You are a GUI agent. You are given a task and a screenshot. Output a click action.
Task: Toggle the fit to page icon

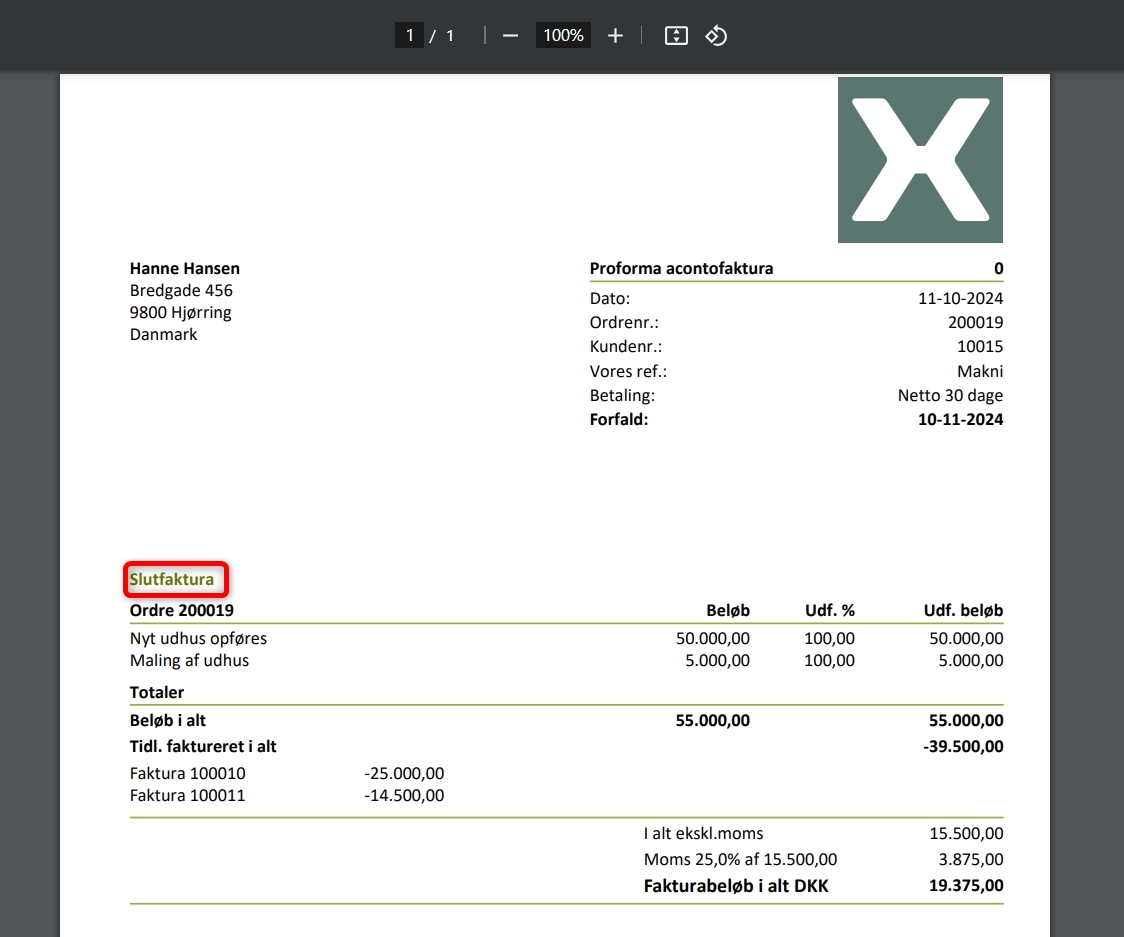pyautogui.click(x=676, y=36)
